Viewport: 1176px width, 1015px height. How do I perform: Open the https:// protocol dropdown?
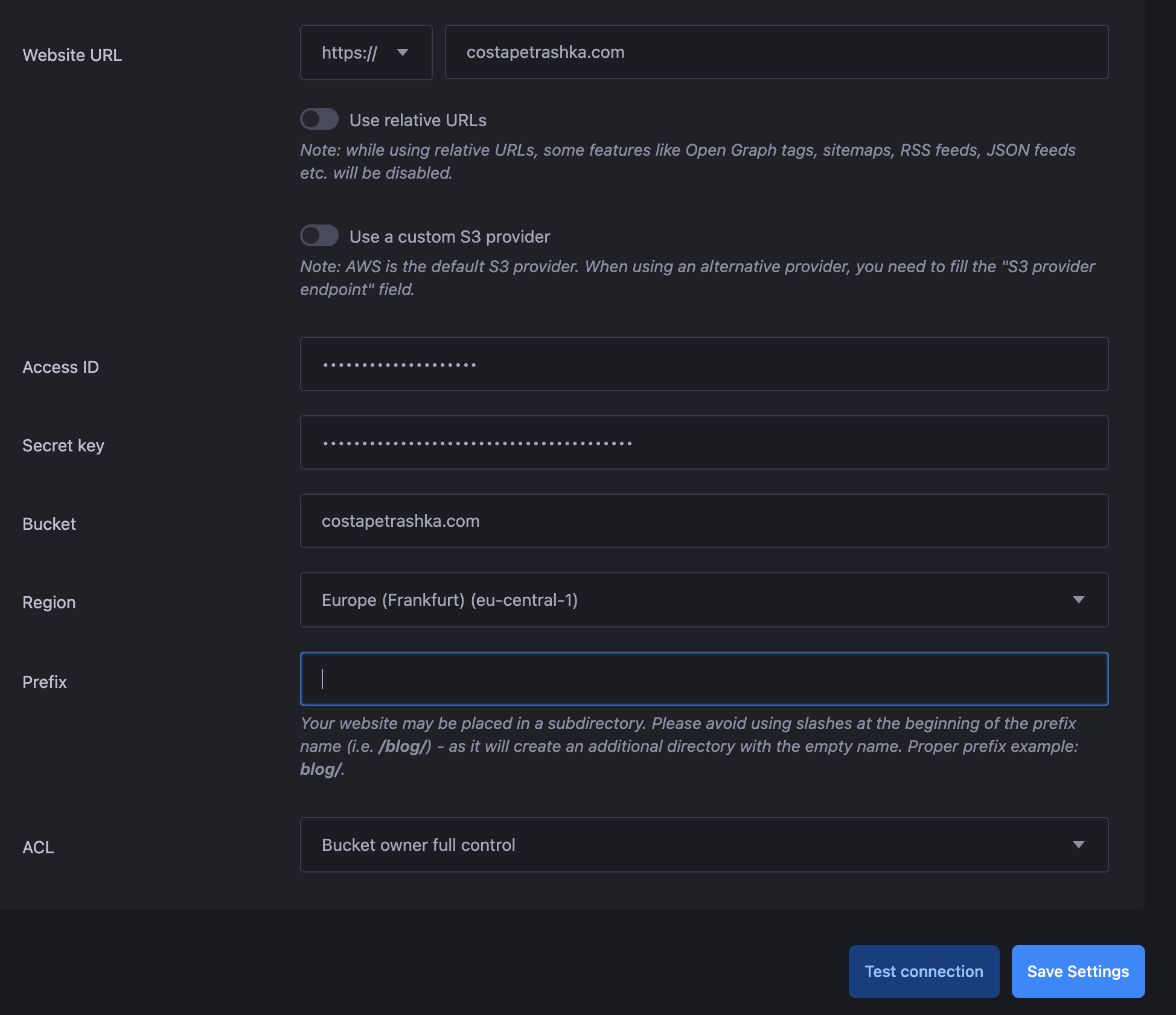[x=365, y=52]
